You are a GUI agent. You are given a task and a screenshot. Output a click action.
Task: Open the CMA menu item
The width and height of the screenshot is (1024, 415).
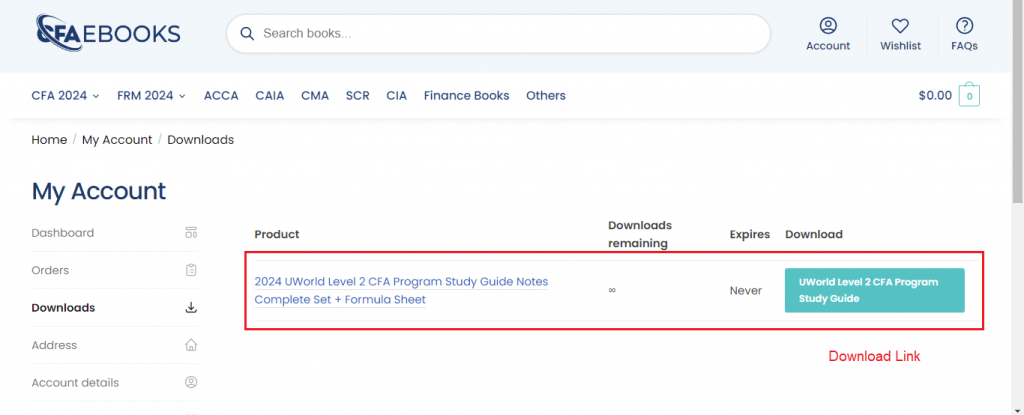(x=315, y=95)
